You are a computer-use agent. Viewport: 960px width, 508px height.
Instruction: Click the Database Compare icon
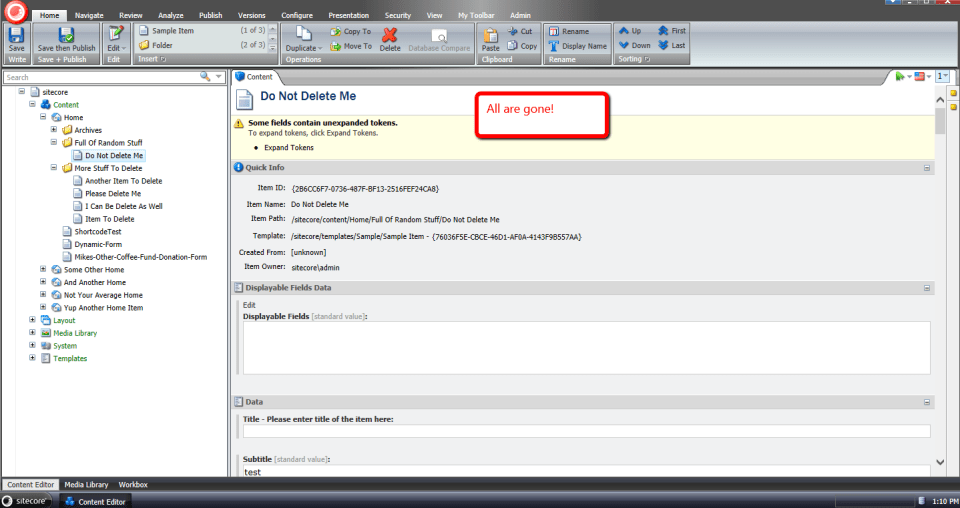click(x=438, y=38)
